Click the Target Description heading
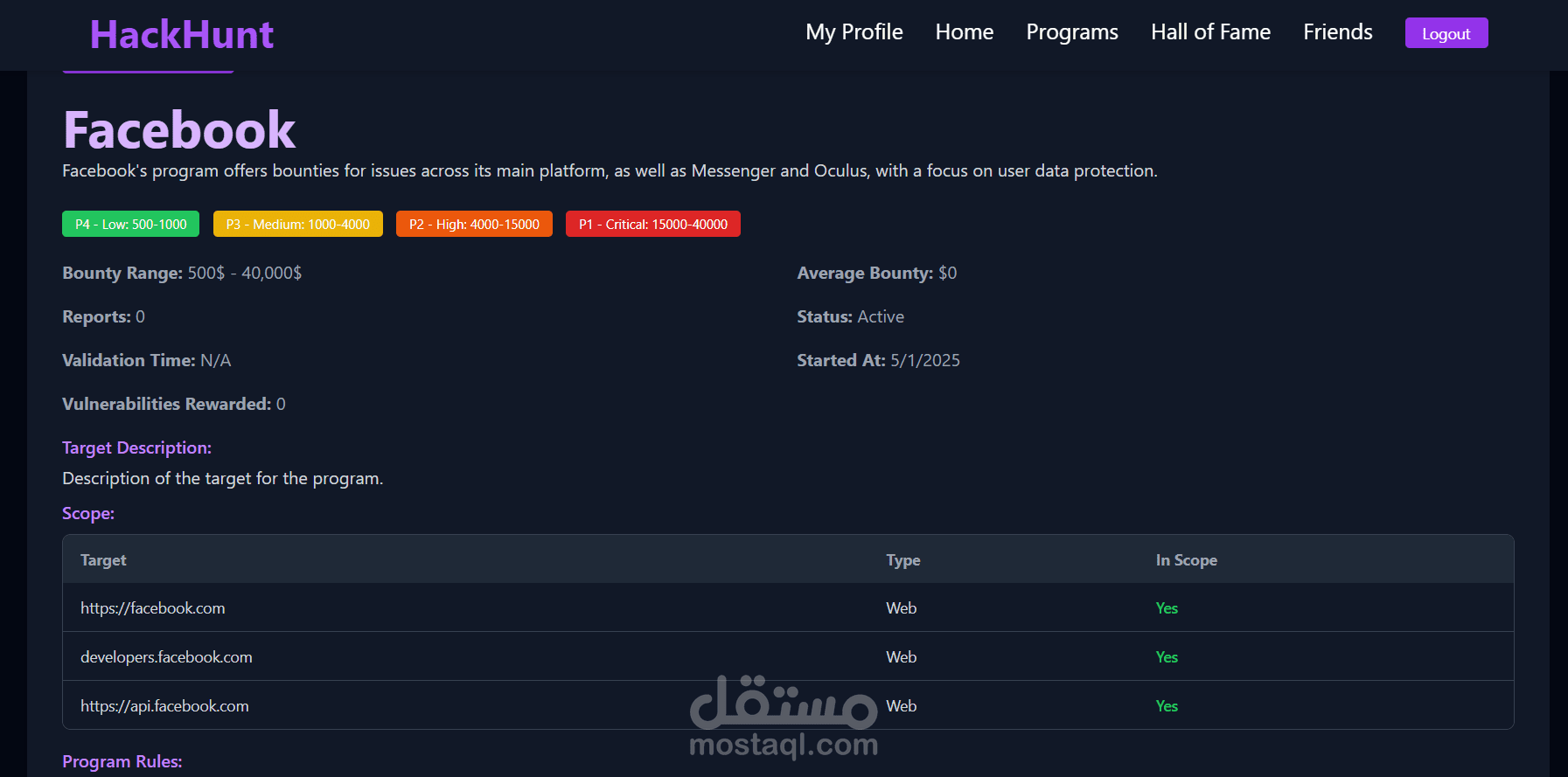This screenshot has height=777, width=1568. tap(137, 447)
